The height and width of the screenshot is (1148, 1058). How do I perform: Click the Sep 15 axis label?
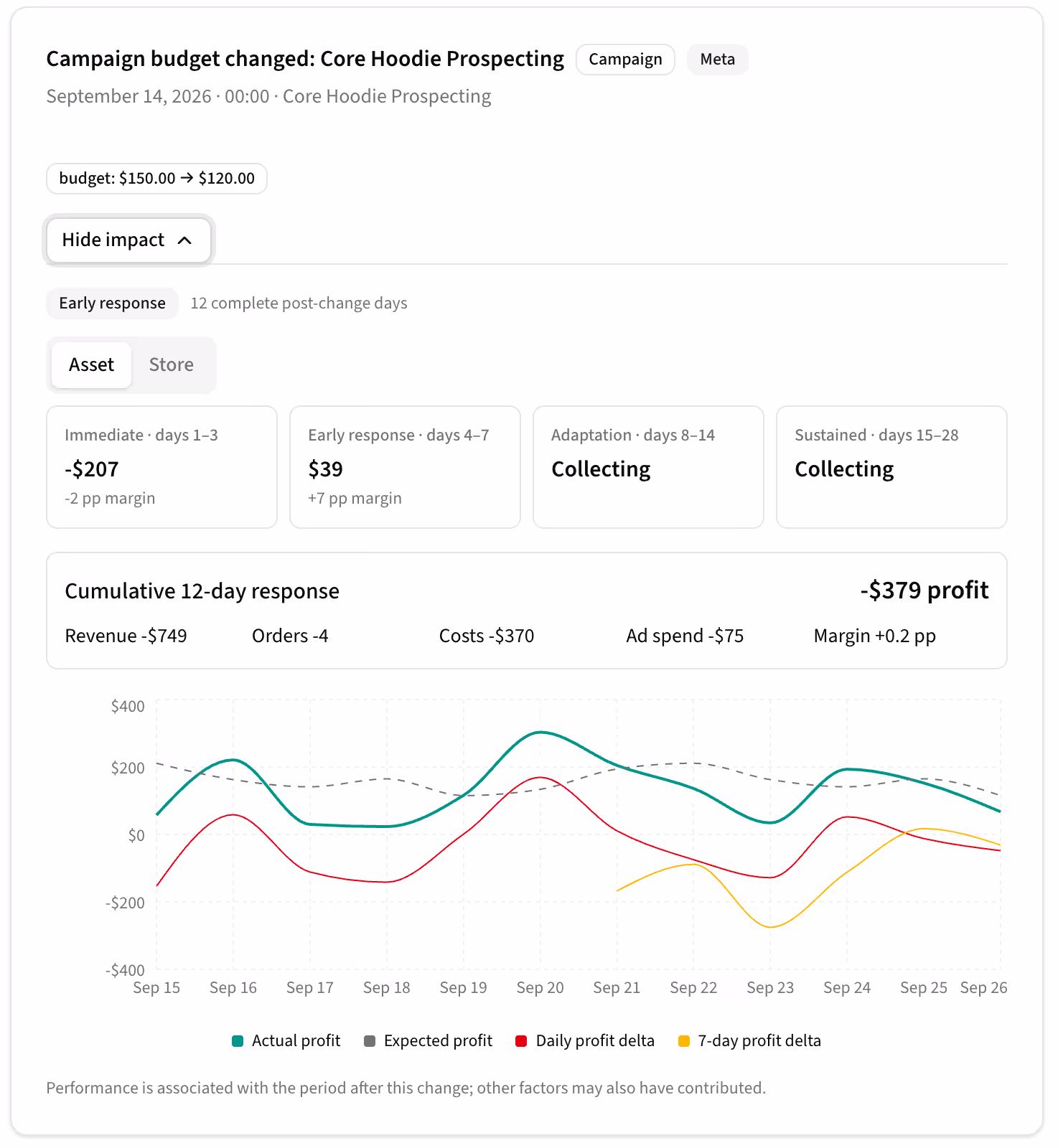(x=156, y=988)
